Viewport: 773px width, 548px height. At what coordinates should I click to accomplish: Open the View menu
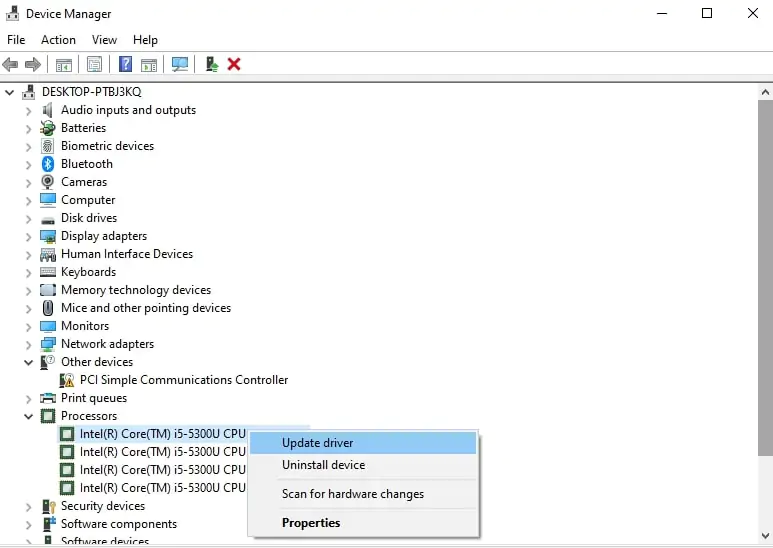(104, 40)
